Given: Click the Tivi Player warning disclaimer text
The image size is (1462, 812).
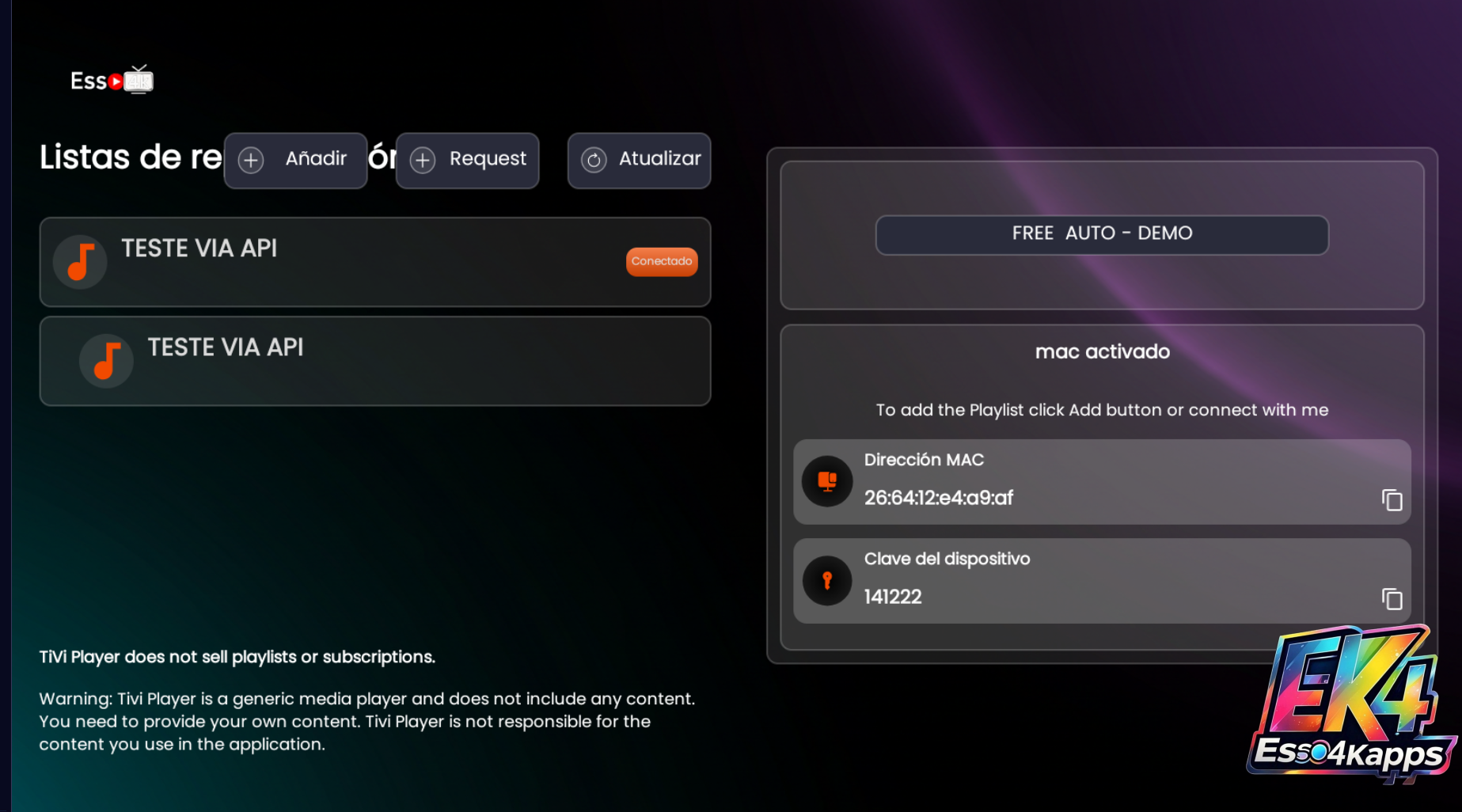Looking at the screenshot, I should pyautogui.click(x=366, y=721).
